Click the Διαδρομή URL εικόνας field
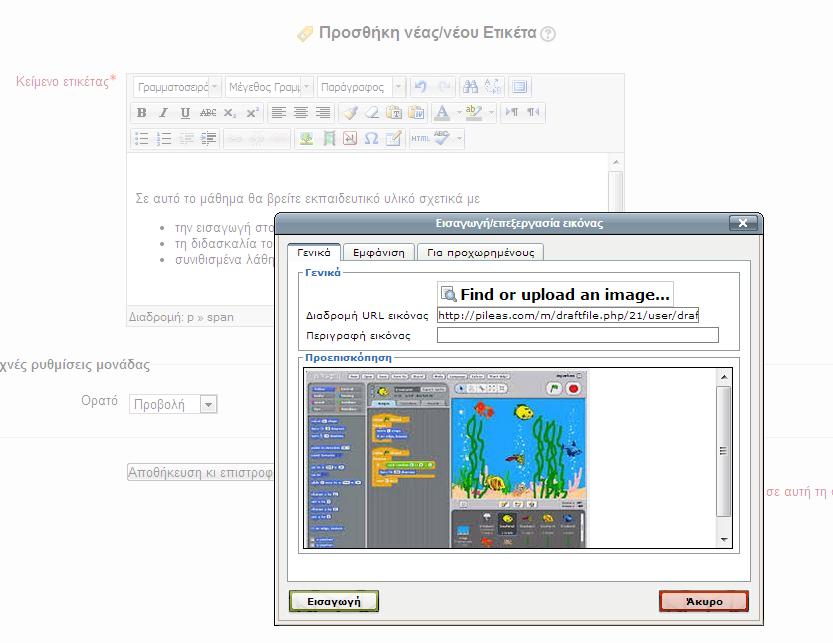The height and width of the screenshot is (643, 833). coord(567,315)
